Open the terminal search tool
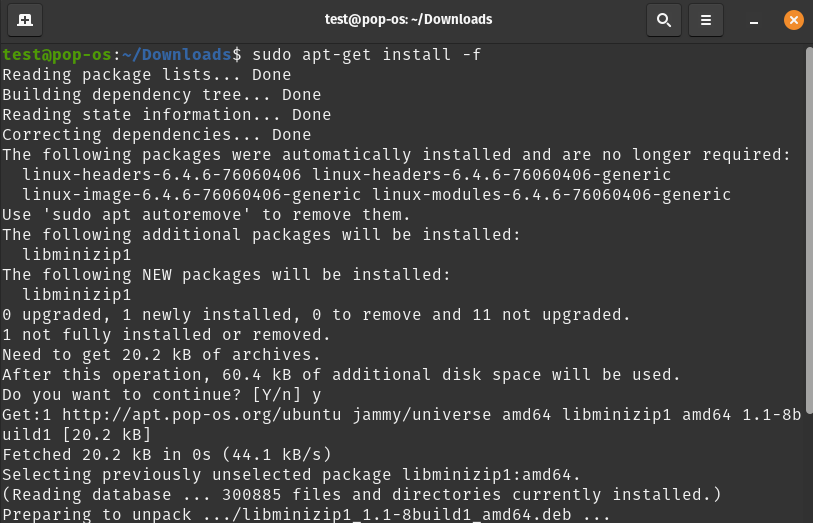The width and height of the screenshot is (813, 523). (x=664, y=20)
